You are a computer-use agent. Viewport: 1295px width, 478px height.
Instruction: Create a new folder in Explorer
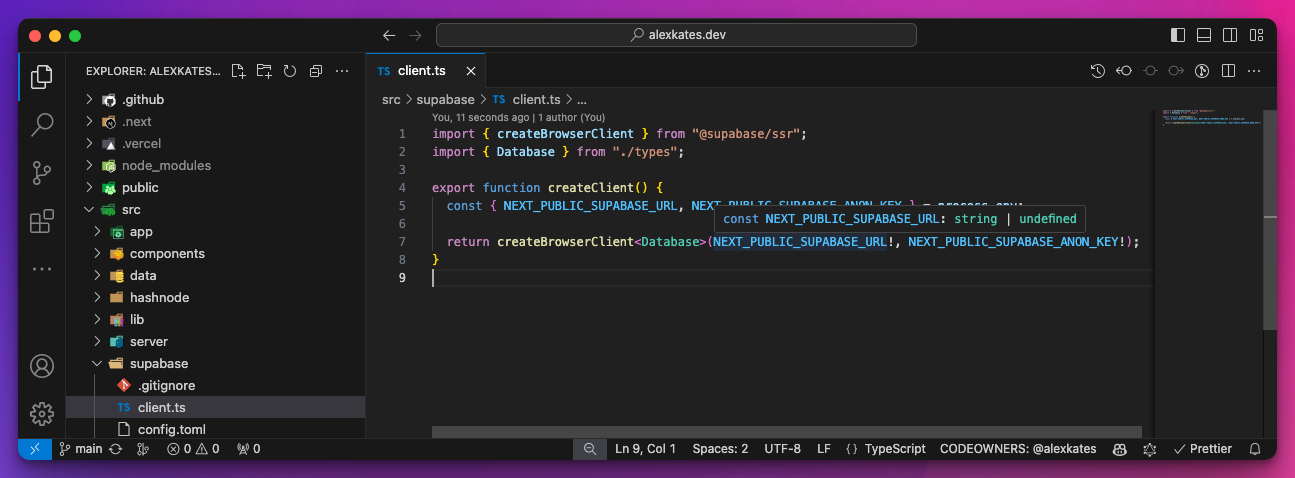(264, 71)
